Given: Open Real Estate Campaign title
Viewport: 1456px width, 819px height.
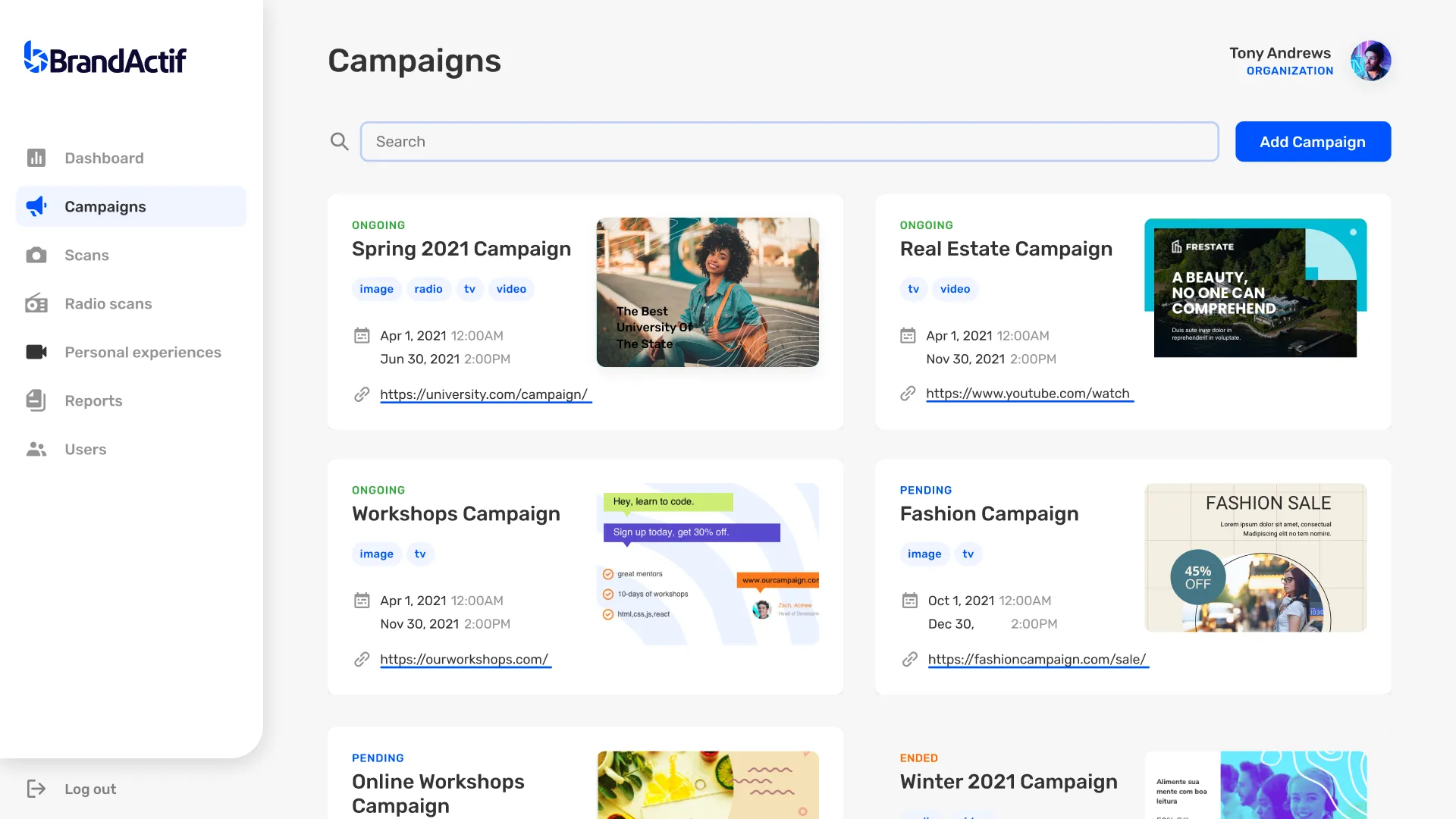Looking at the screenshot, I should 1006,249.
